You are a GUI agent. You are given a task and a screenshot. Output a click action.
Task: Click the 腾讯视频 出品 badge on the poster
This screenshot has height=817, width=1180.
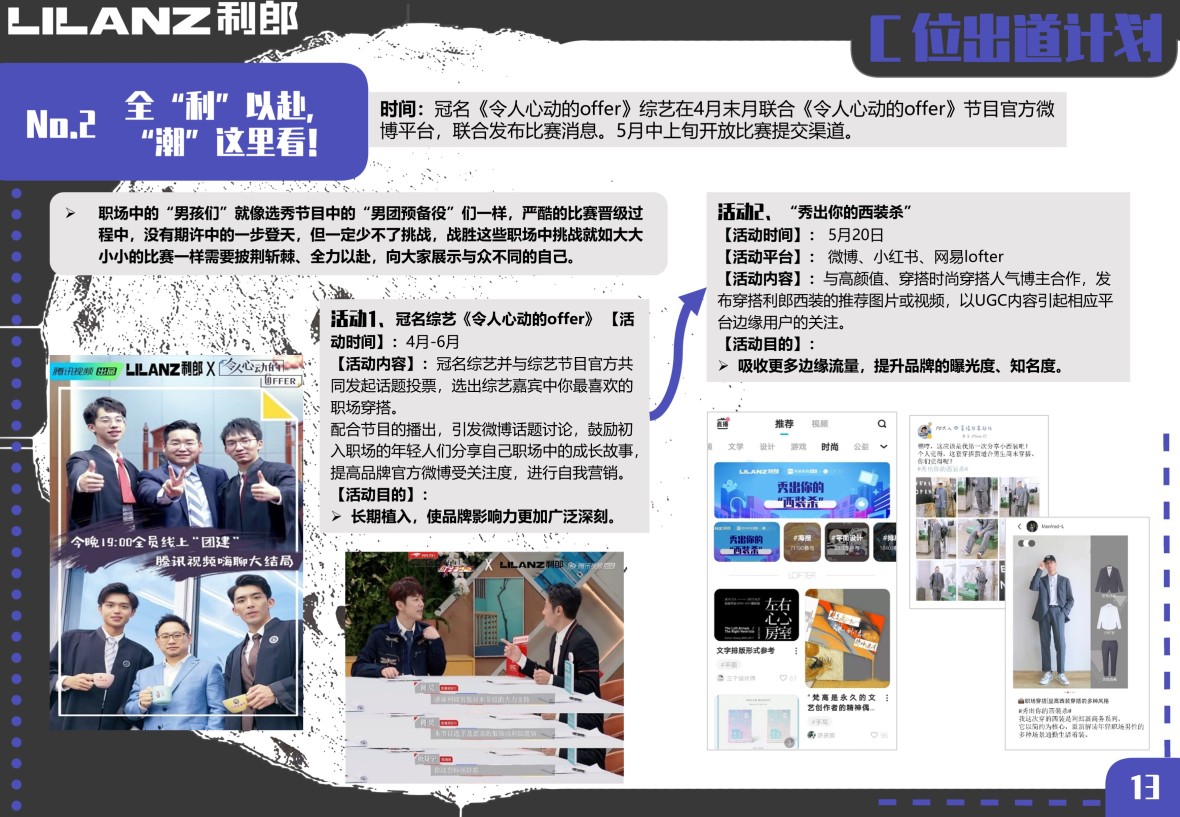point(85,371)
